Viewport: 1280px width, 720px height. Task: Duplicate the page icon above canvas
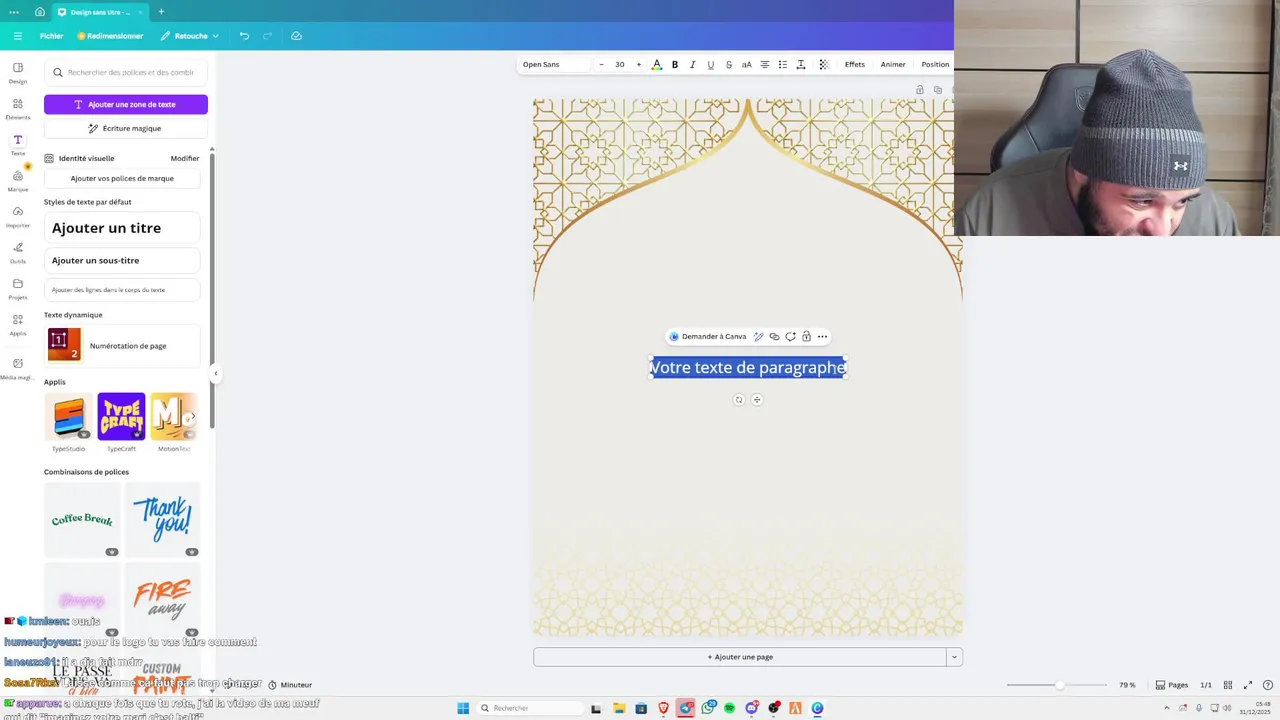click(x=938, y=90)
